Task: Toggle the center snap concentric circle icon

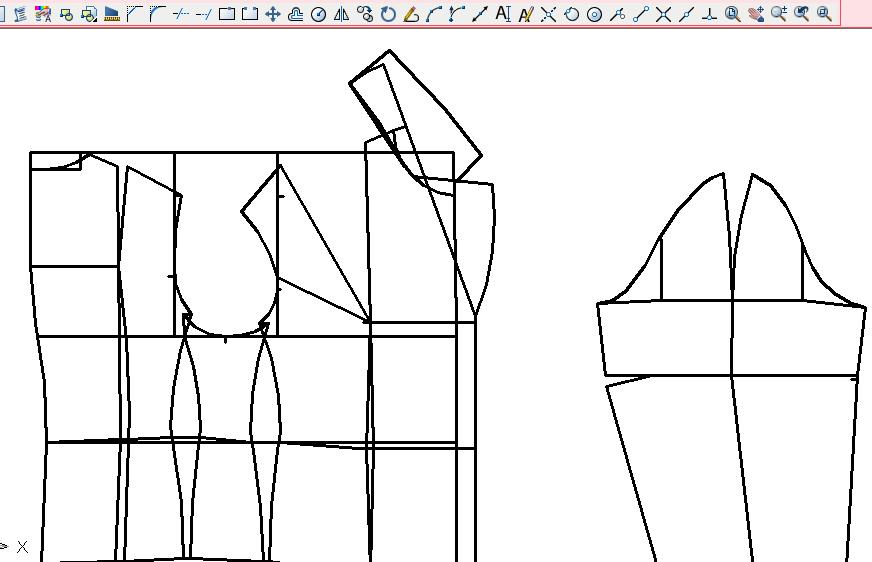Action: [594, 14]
